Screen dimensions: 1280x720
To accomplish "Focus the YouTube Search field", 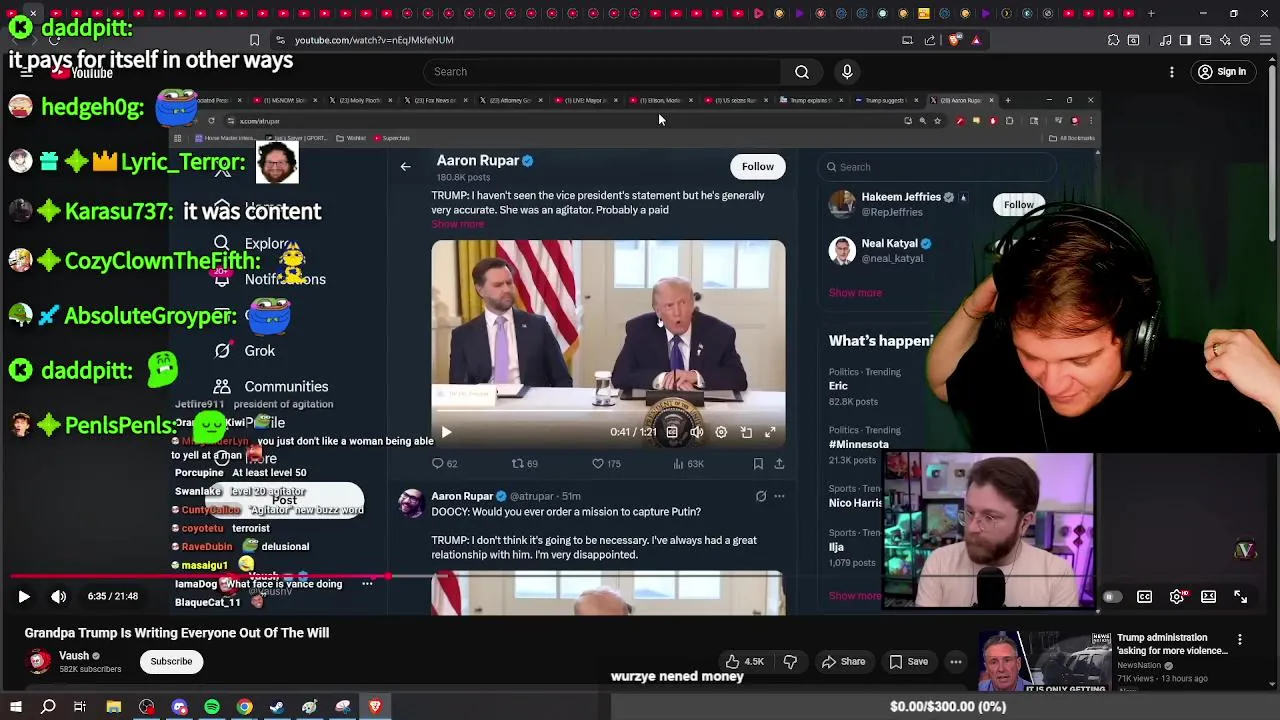I will click(600, 72).
